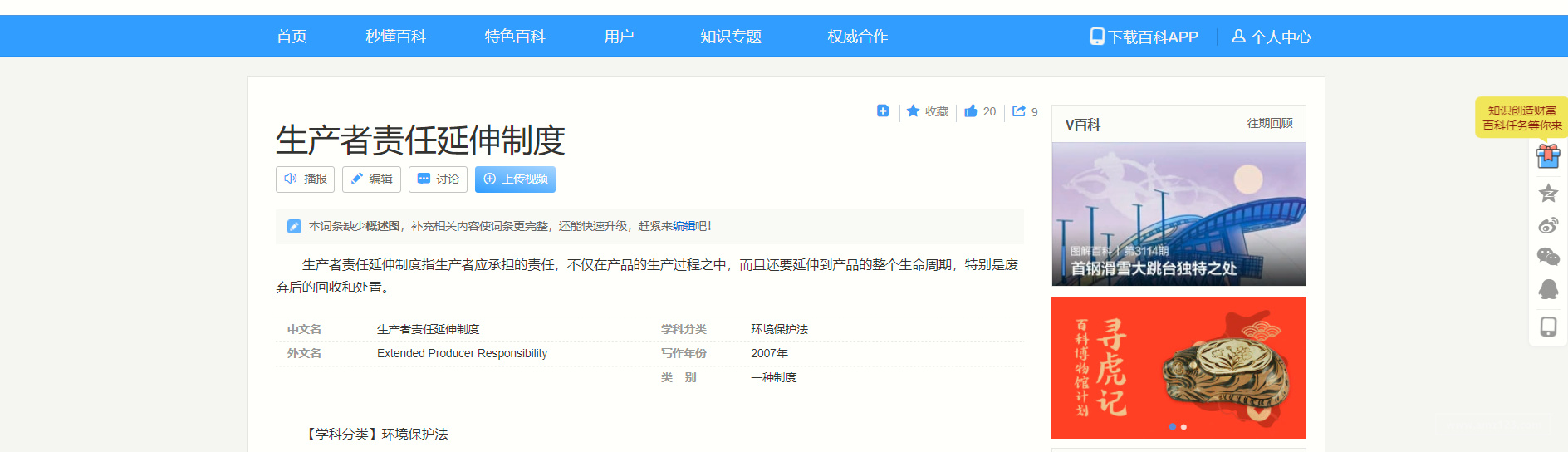
Task: Click the 2007年 value in info table
Action: click(x=769, y=353)
